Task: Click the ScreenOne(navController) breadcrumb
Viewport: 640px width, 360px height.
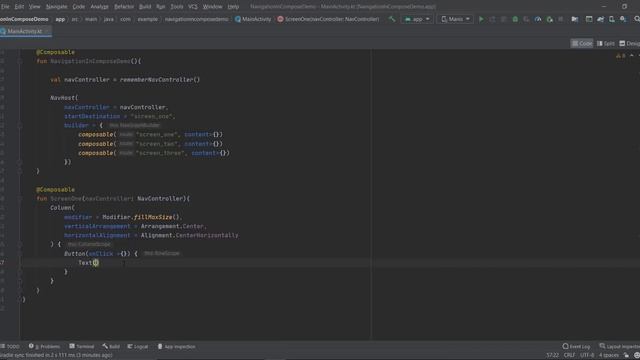Action: coord(329,19)
